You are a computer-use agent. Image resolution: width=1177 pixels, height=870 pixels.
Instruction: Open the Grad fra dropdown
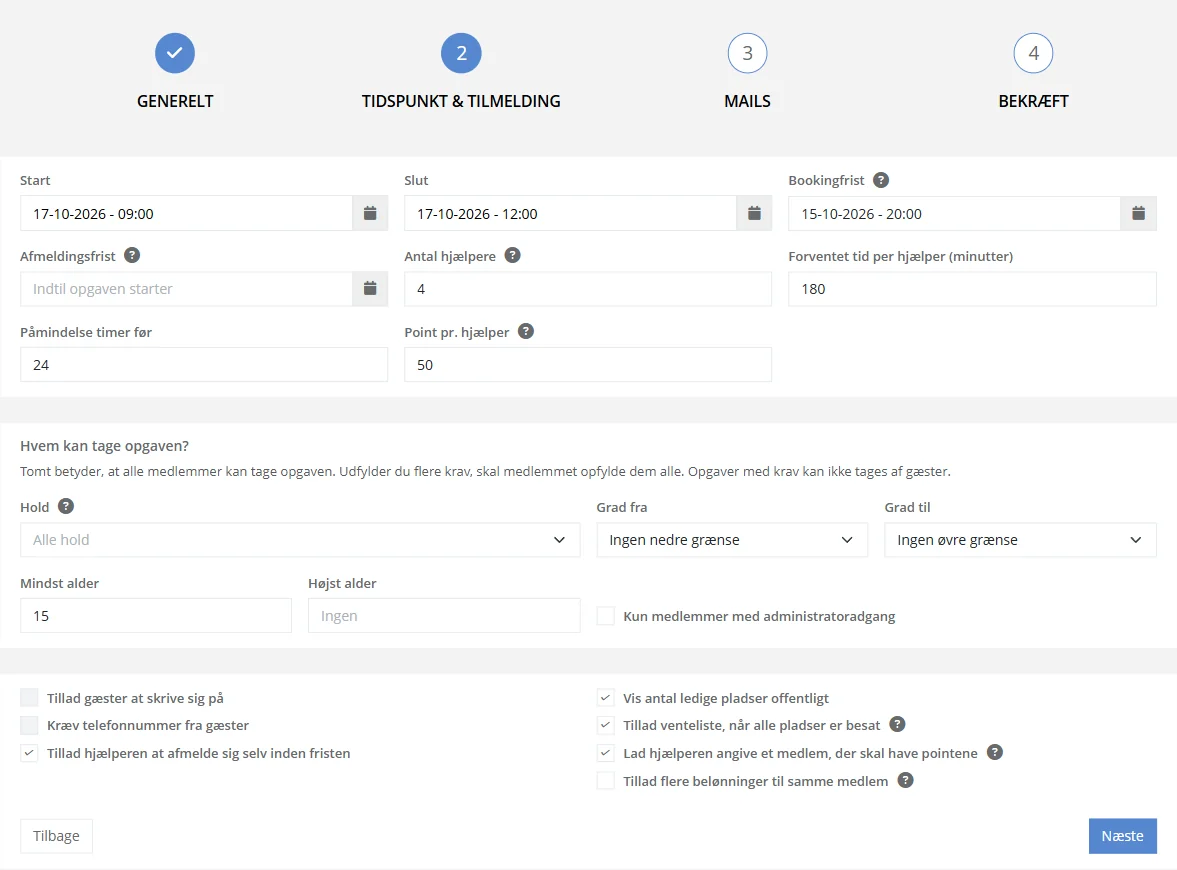coord(732,540)
